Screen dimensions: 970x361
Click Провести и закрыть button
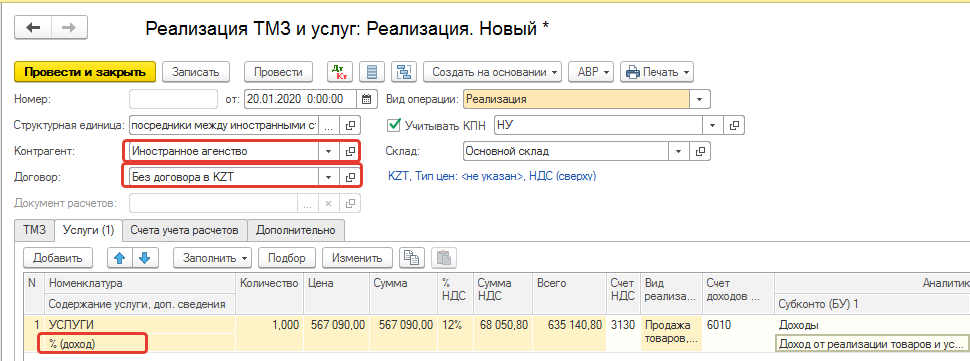click(84, 72)
